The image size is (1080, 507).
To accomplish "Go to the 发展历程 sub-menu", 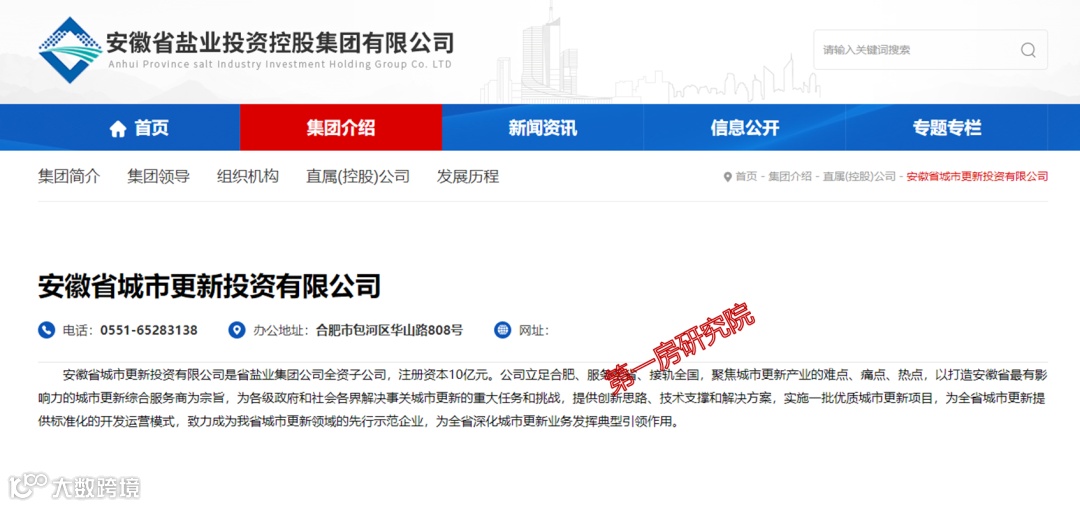I will click(468, 176).
